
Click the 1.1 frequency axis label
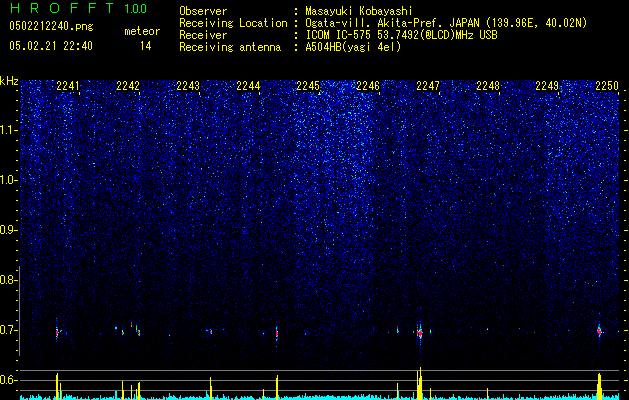tap(8, 130)
